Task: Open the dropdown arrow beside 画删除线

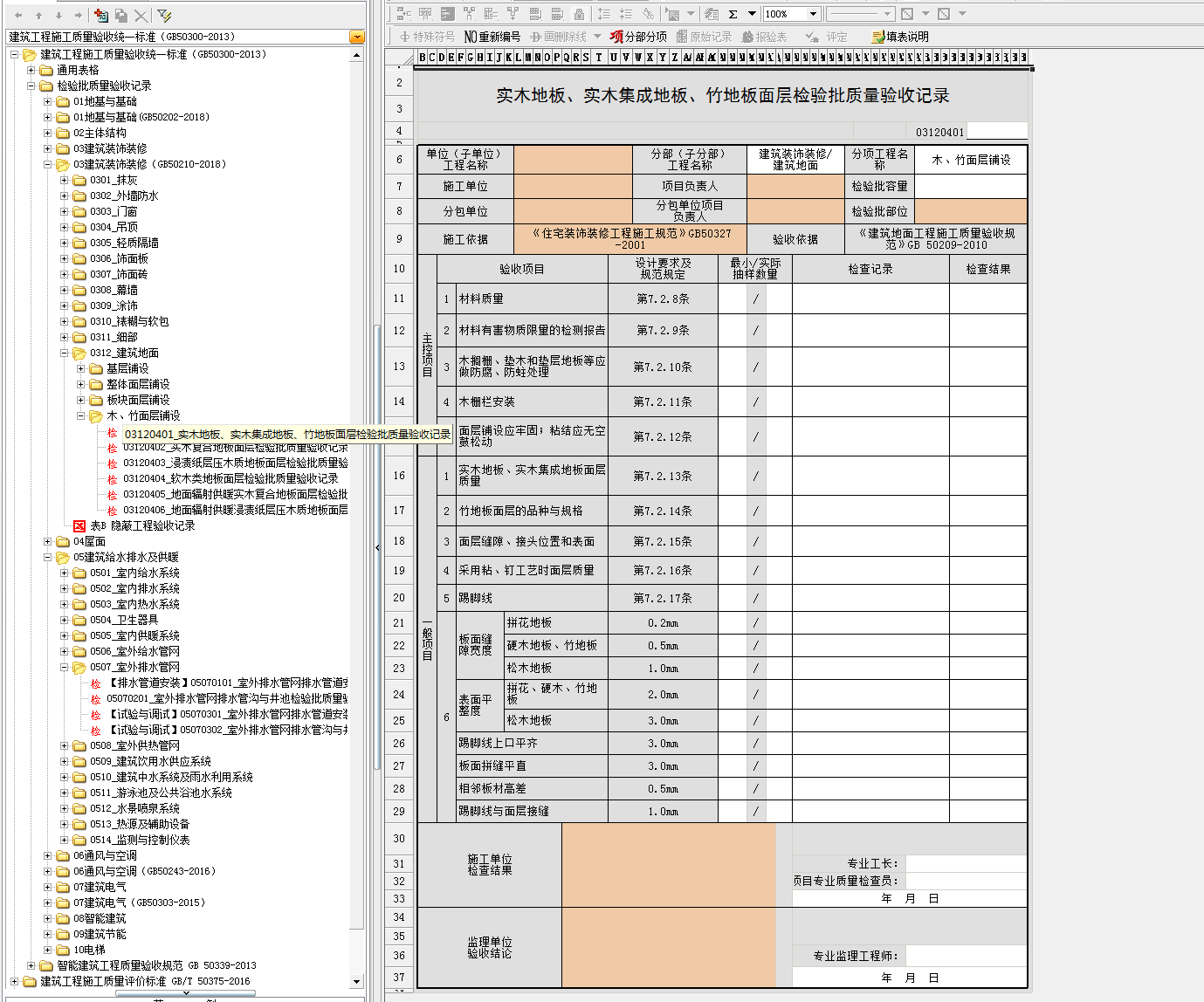Action: (x=597, y=37)
